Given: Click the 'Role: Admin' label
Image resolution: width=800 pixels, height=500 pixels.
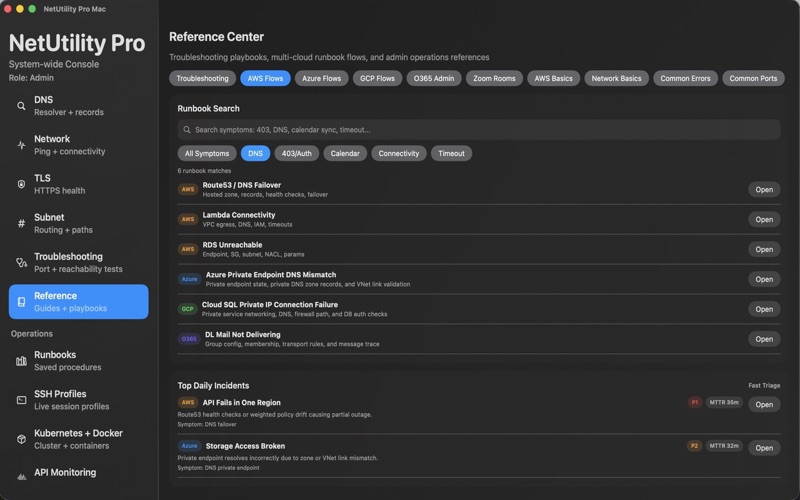Looking at the screenshot, I should pos(31,78).
